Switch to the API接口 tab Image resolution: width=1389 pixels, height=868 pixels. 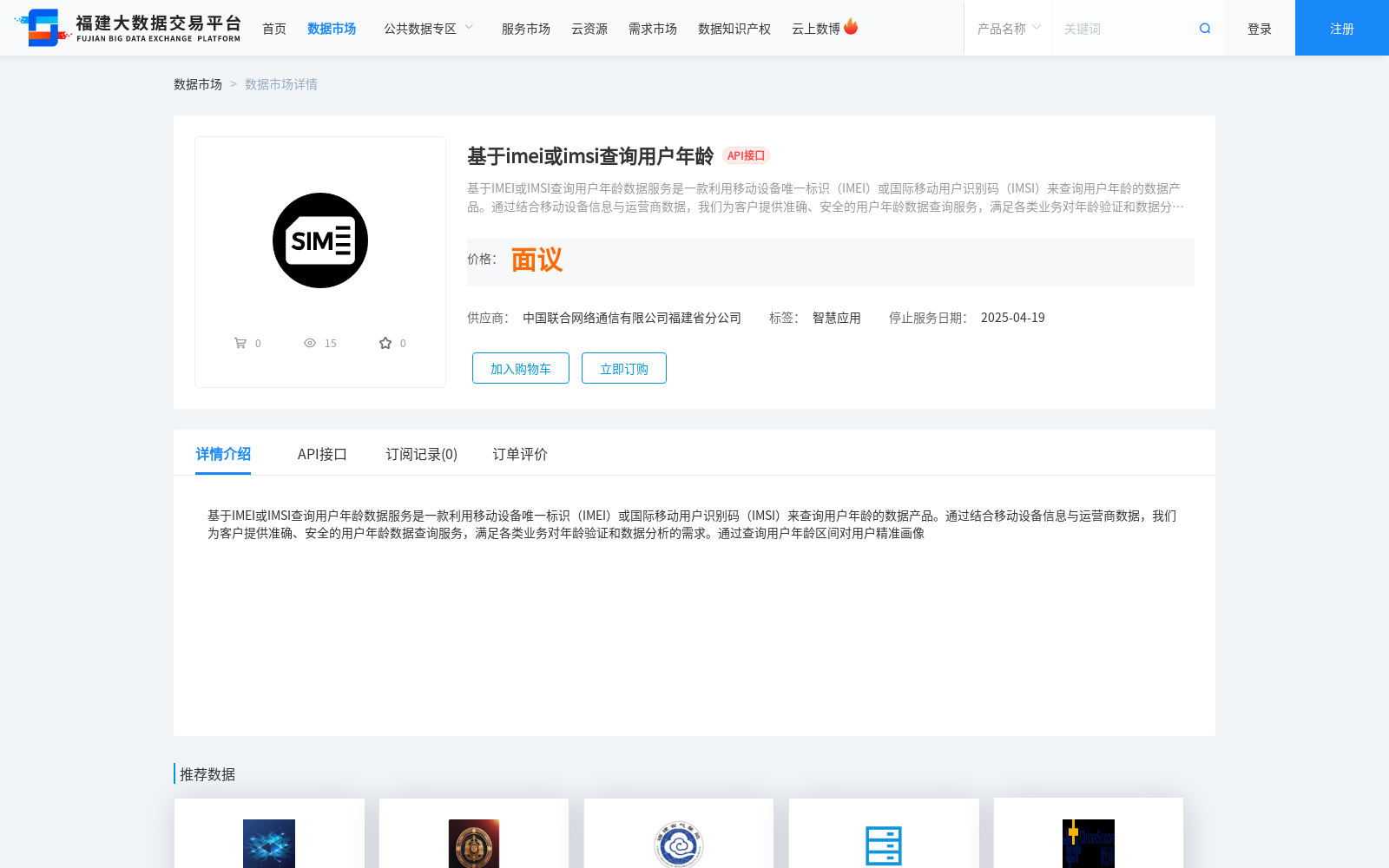click(x=322, y=454)
